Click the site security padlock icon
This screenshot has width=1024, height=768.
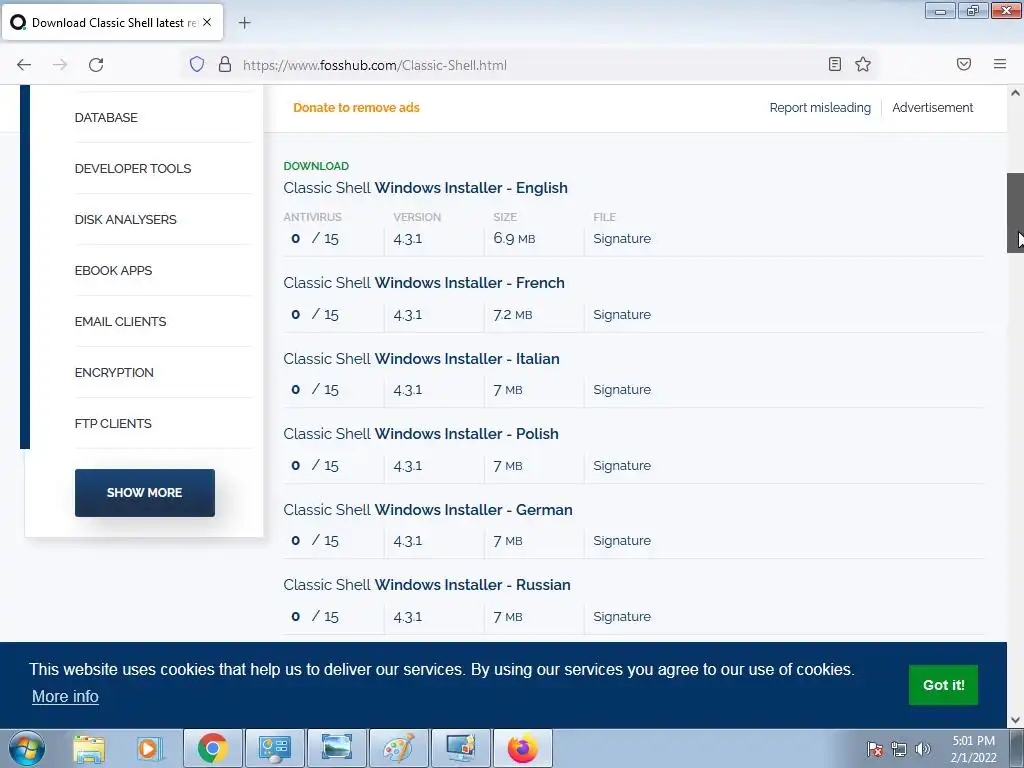(x=225, y=64)
